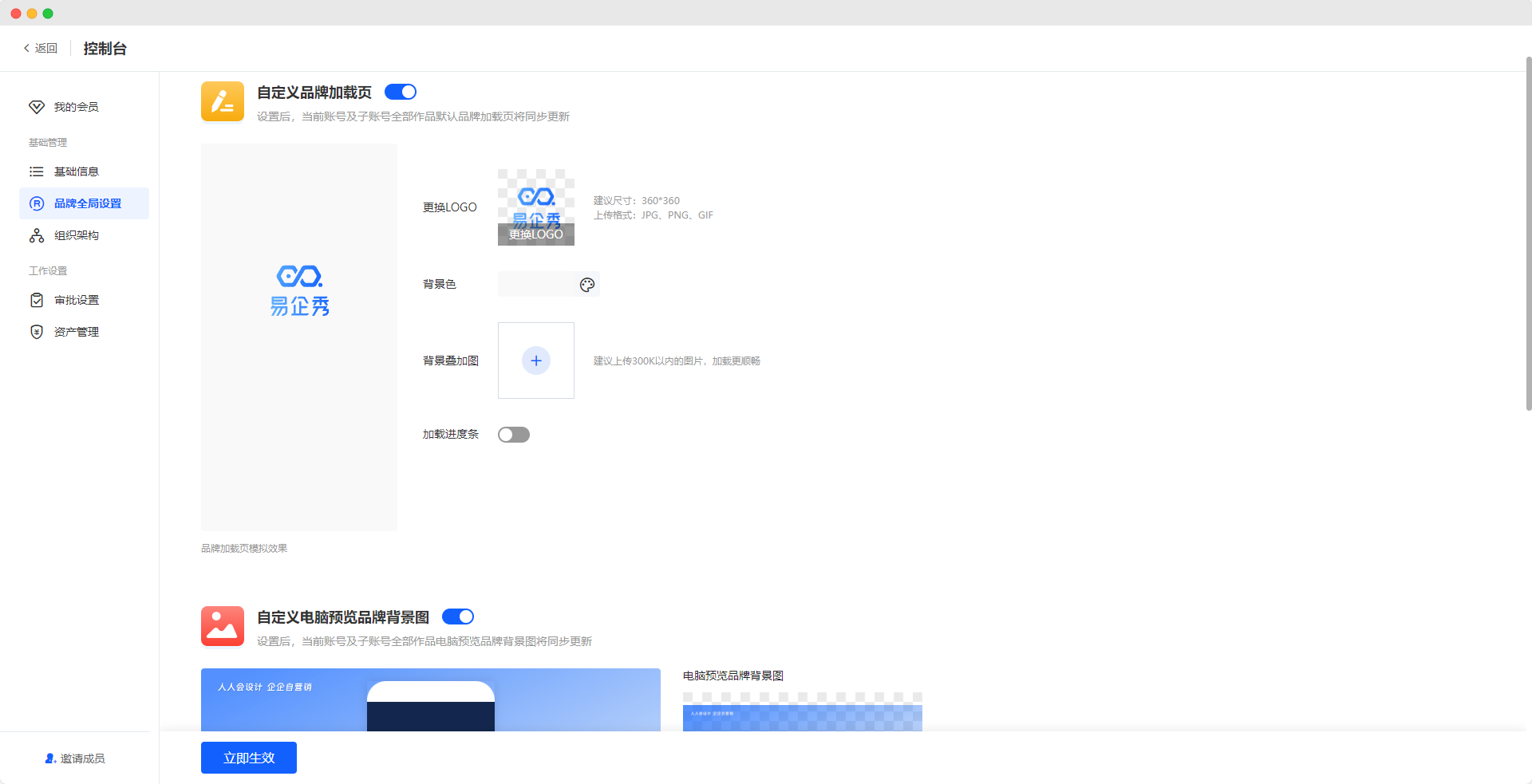1532x784 pixels.
Task: Enable the 加载进度条 toggle
Action: [x=514, y=435]
